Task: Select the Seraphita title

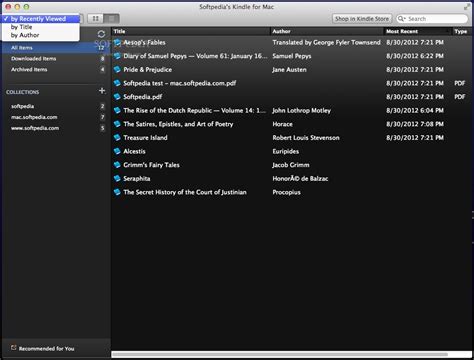Action: (137, 179)
